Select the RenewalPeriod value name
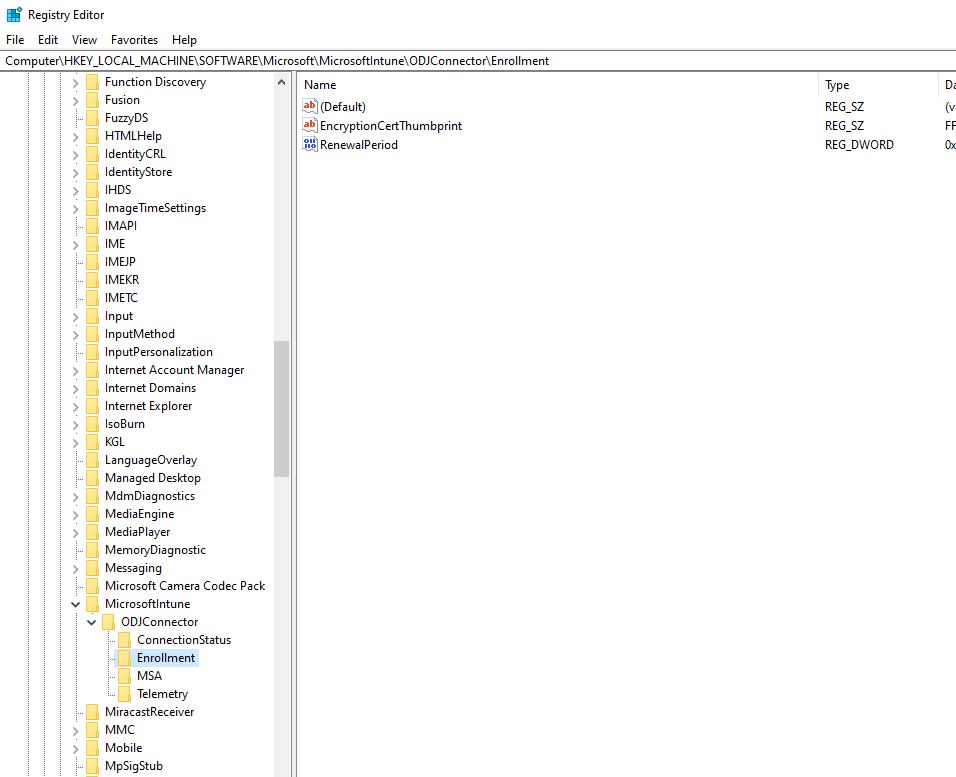 tap(358, 145)
